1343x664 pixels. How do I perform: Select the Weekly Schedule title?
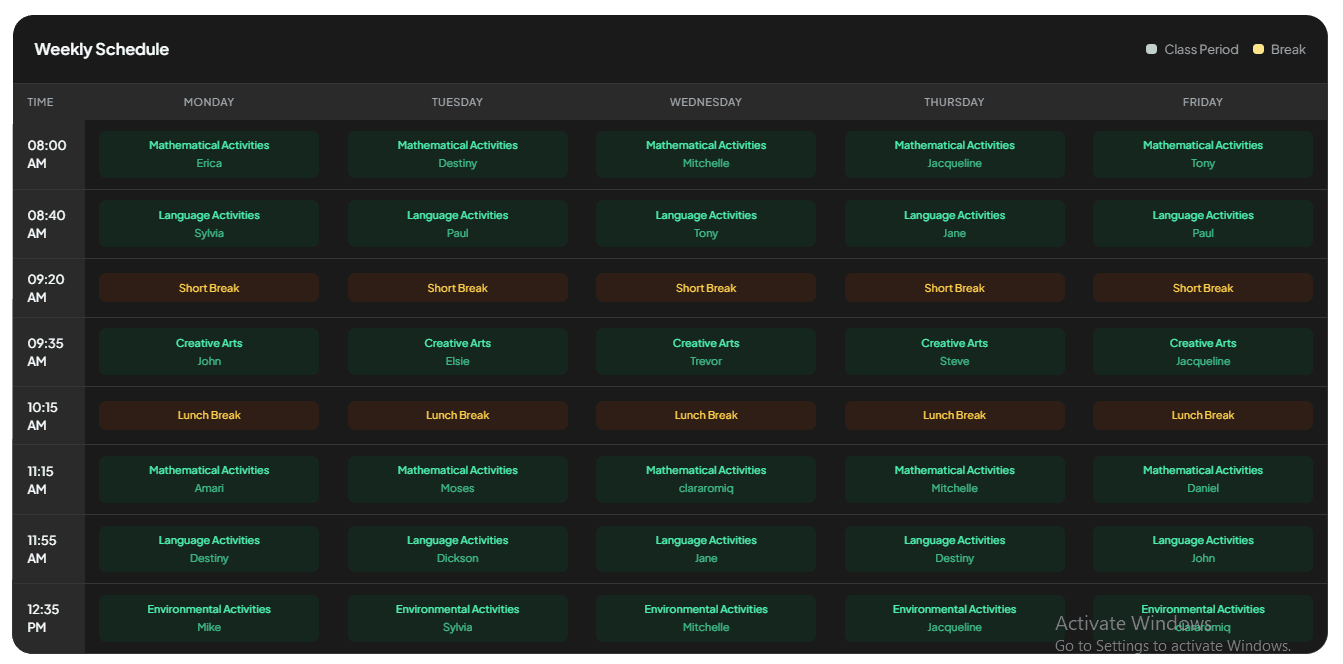click(101, 48)
